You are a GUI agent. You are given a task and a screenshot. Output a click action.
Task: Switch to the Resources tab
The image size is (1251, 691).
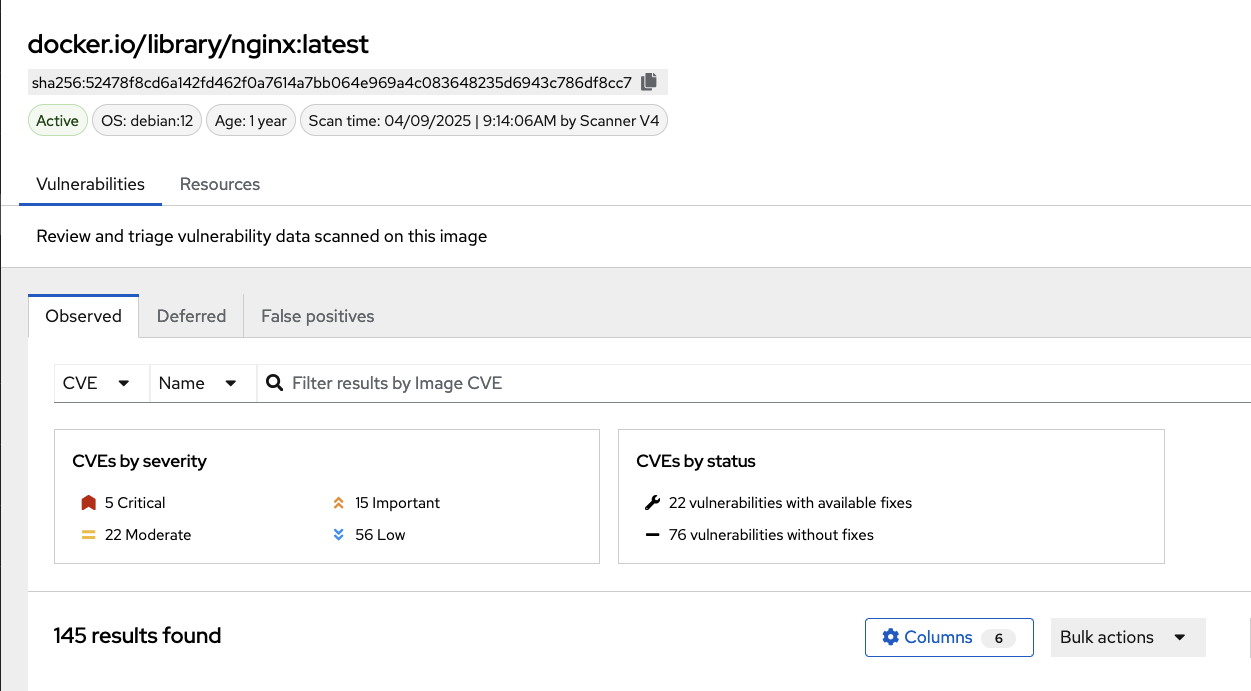(220, 184)
